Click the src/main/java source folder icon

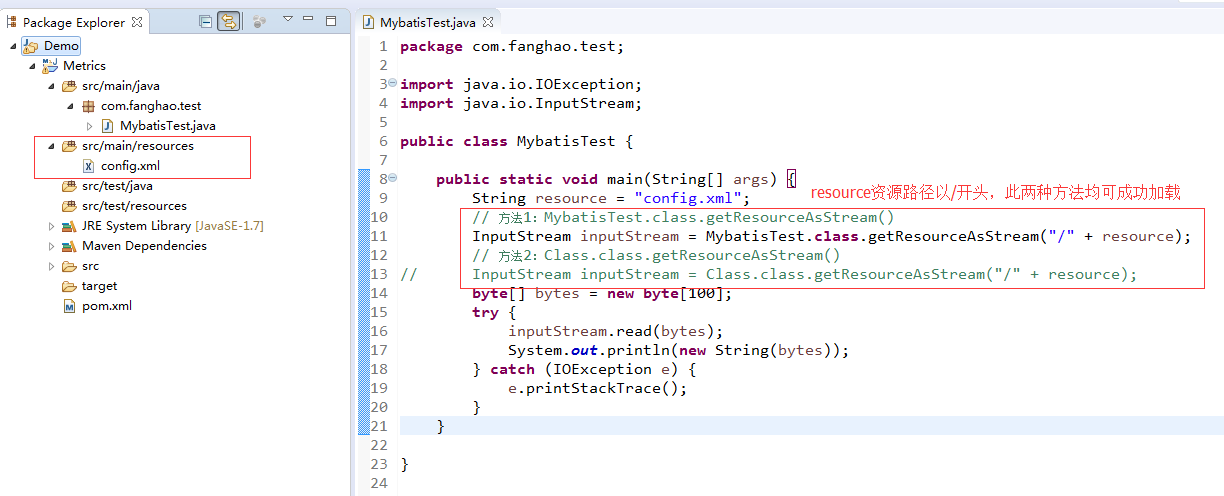(x=69, y=86)
